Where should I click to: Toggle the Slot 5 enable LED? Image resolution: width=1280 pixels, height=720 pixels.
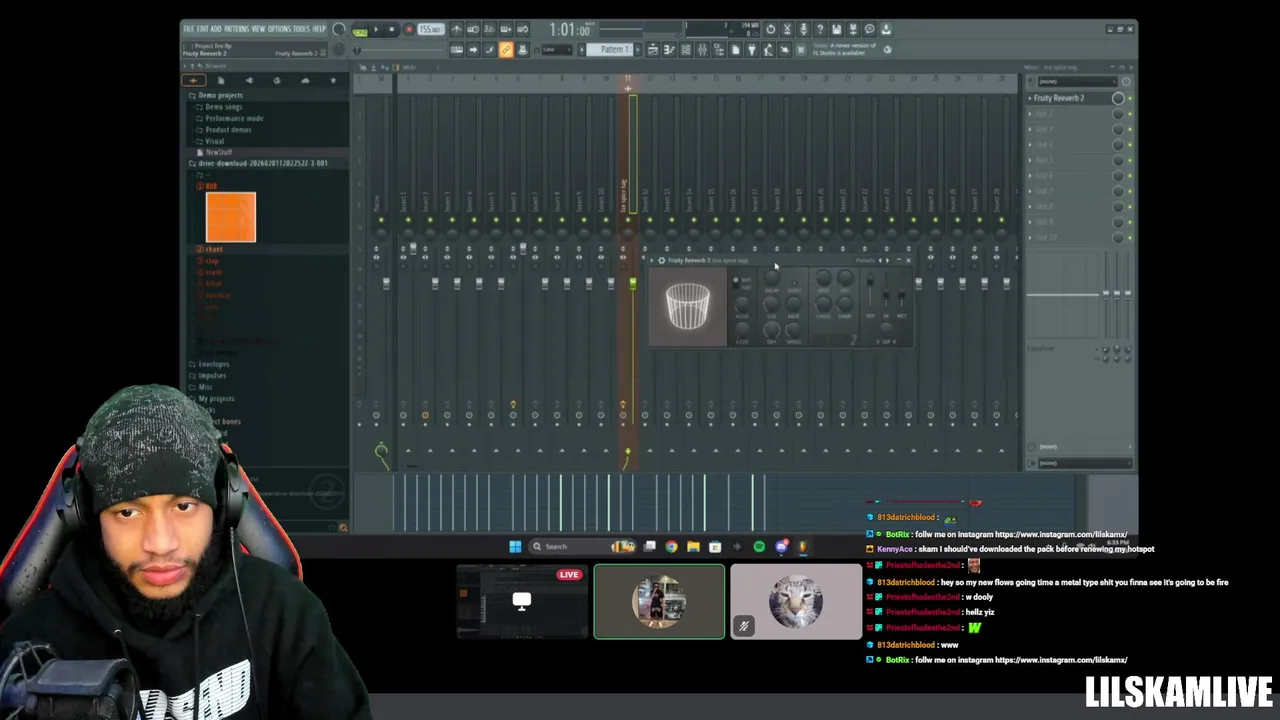[1130, 160]
